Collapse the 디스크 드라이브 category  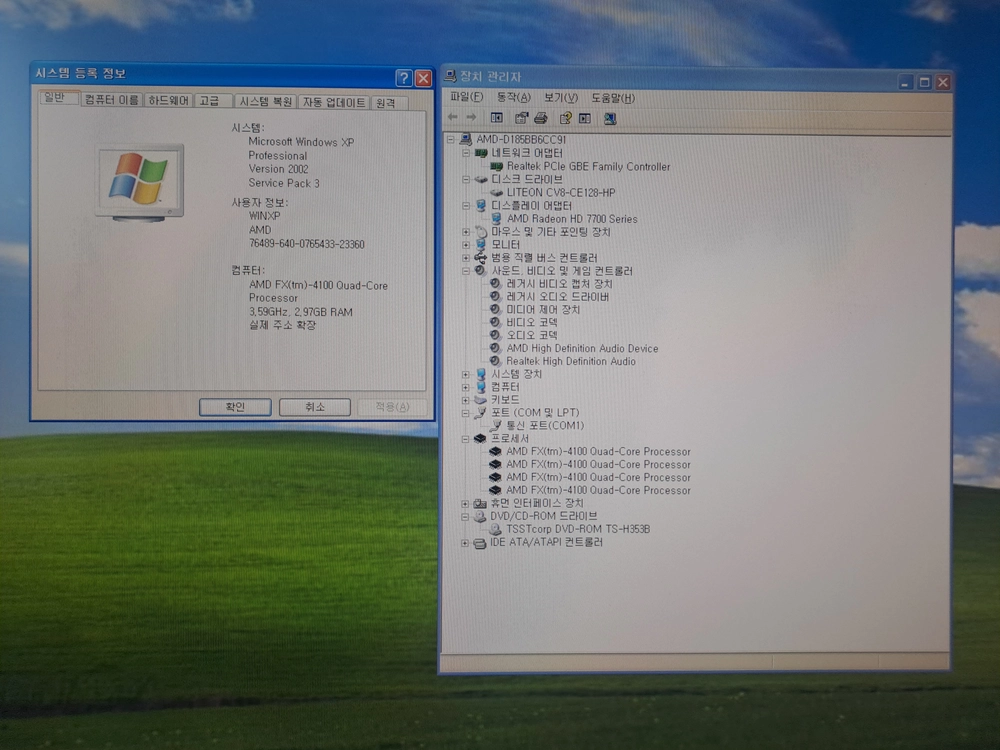(466, 179)
